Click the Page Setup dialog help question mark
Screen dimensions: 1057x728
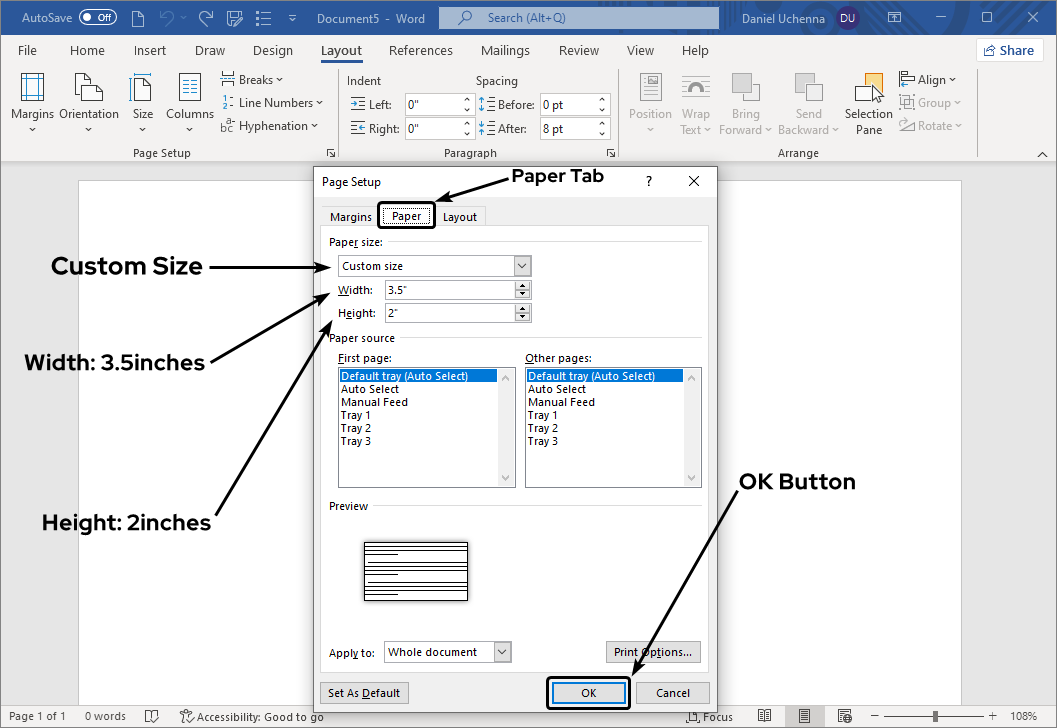point(649,181)
